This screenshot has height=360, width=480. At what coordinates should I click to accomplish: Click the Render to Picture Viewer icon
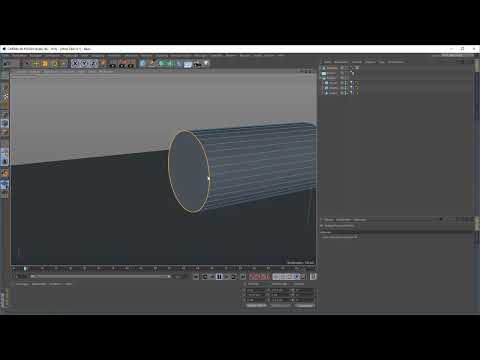coord(122,64)
